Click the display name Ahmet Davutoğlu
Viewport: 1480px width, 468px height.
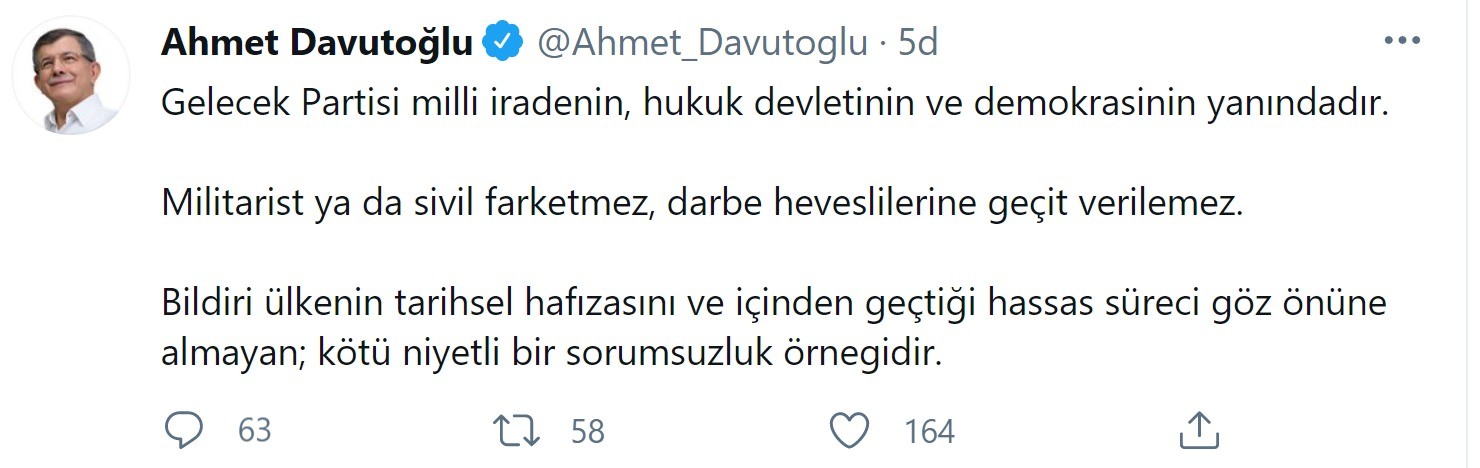[x=316, y=43]
